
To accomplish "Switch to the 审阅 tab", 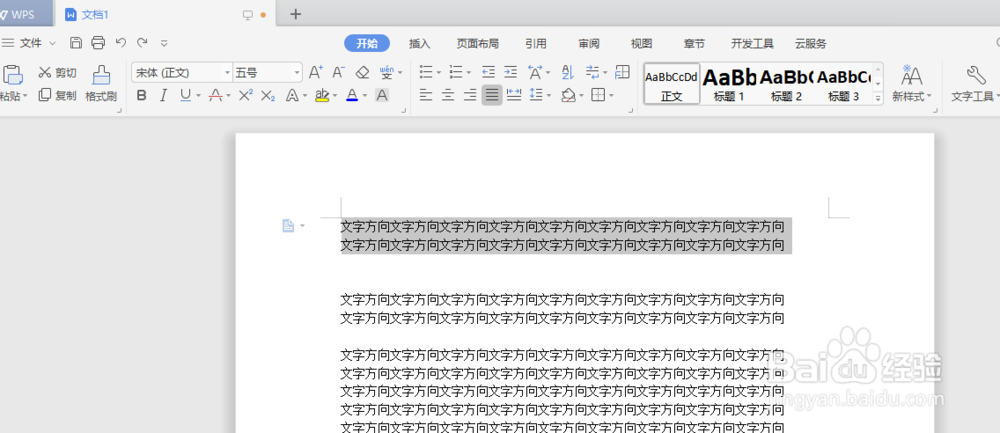I will pos(589,43).
